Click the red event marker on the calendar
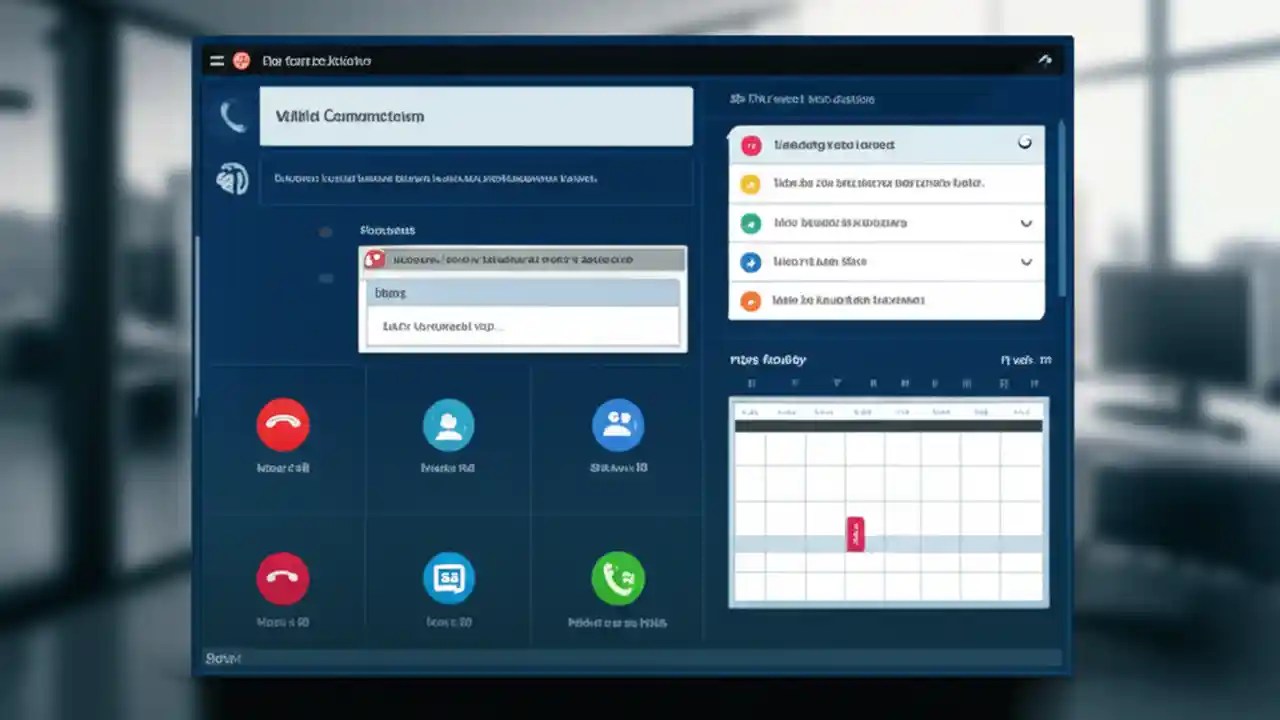 855,533
